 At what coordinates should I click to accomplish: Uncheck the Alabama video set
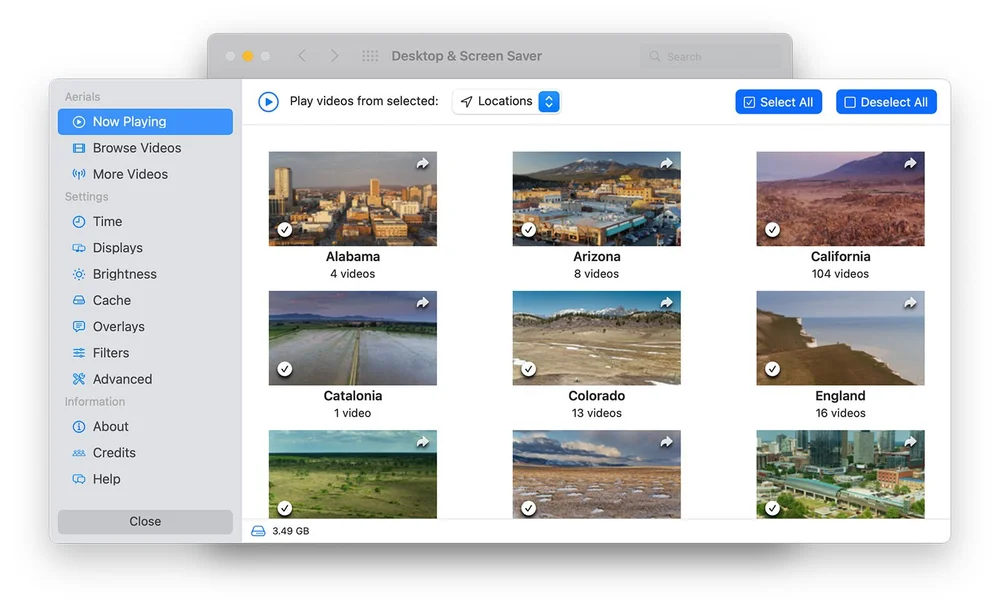(285, 230)
